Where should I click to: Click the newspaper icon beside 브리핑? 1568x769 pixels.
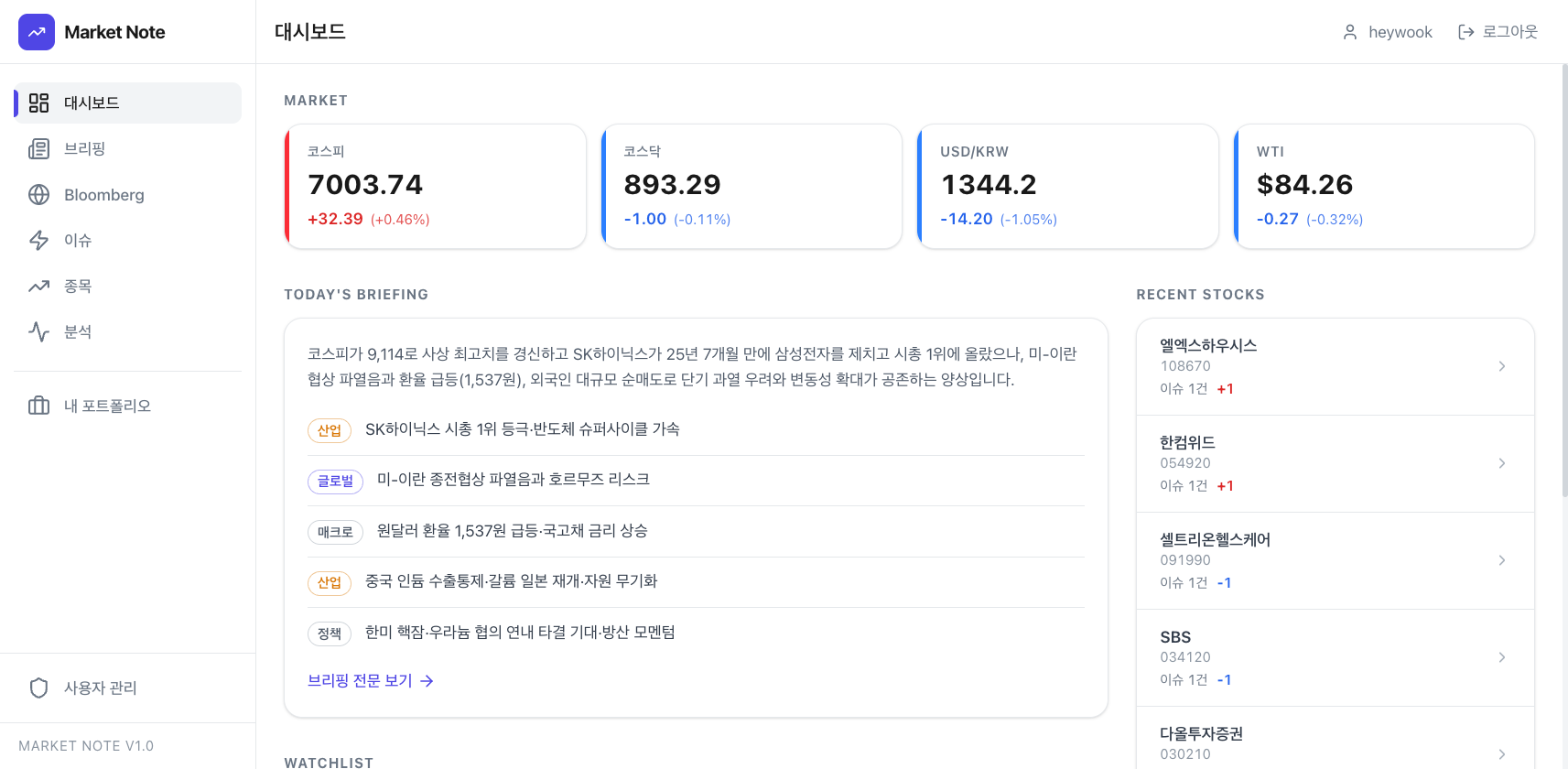tap(38, 148)
